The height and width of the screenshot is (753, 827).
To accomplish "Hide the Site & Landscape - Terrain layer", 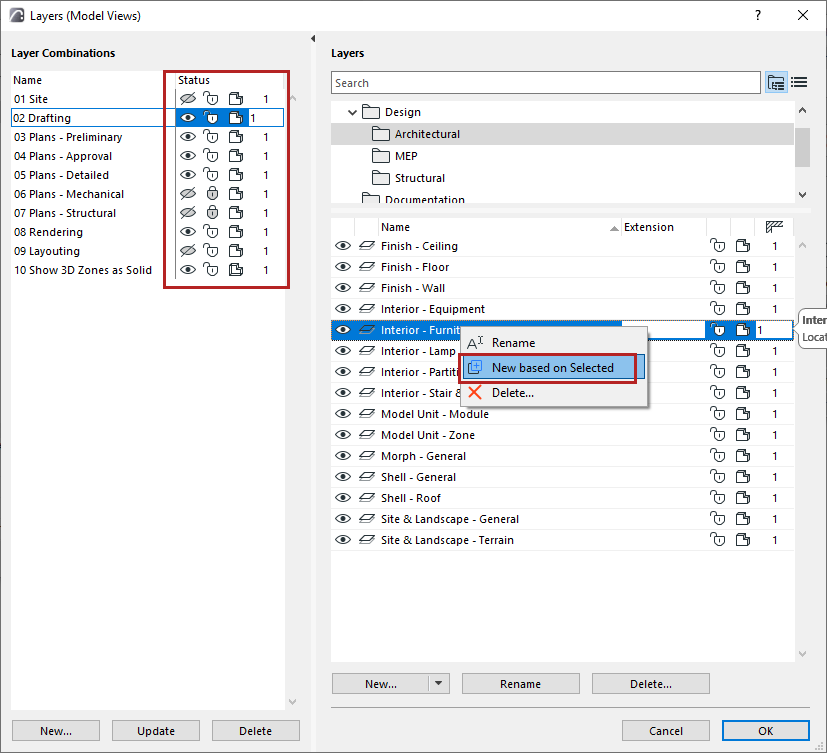I will [343, 540].
